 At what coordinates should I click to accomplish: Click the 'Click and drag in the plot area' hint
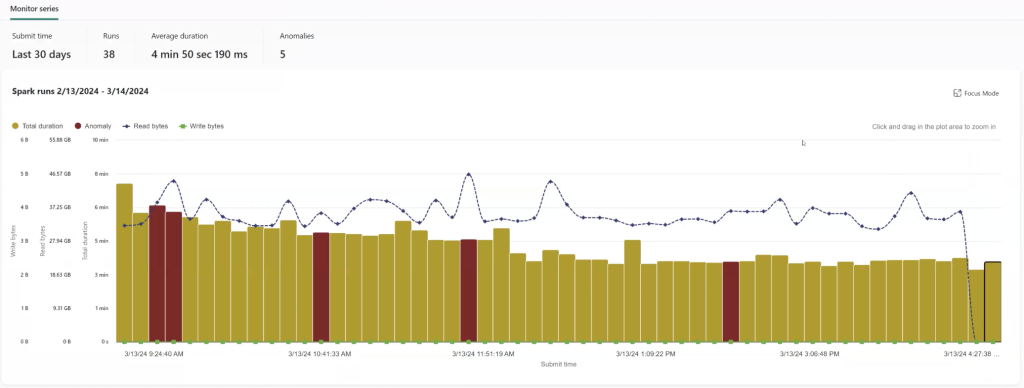pyautogui.click(x=934, y=127)
